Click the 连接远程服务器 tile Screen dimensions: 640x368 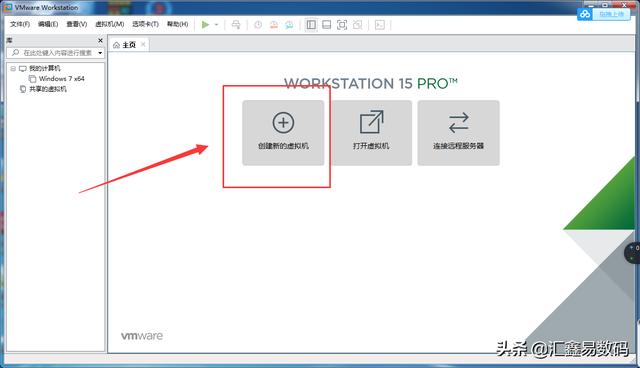(458, 133)
